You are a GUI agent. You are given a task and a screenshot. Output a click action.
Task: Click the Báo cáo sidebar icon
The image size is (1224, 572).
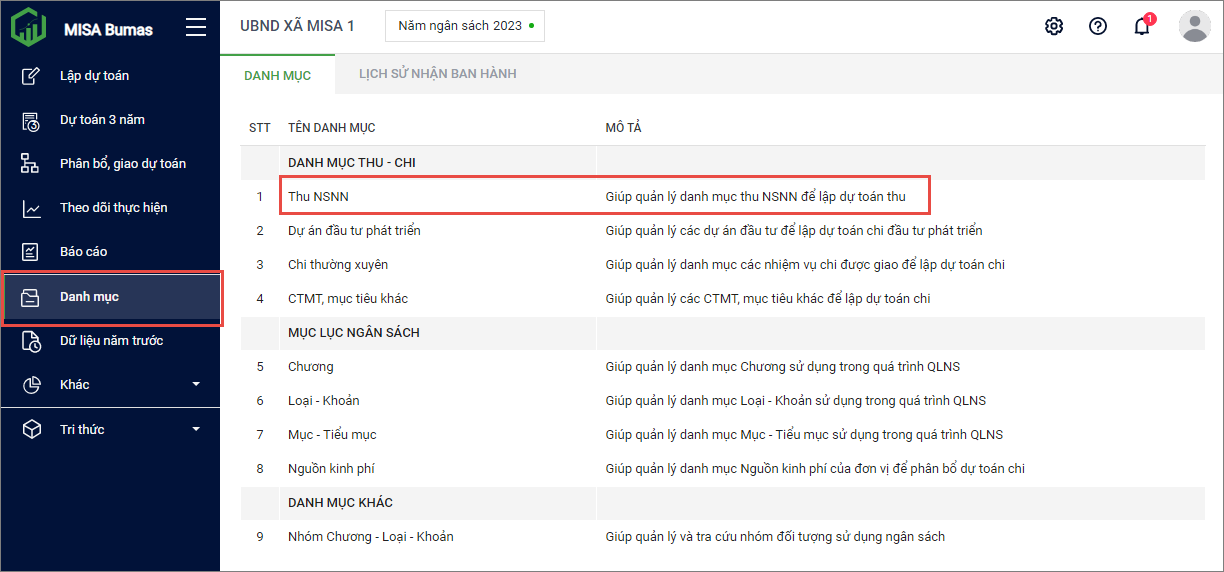[x=31, y=252]
